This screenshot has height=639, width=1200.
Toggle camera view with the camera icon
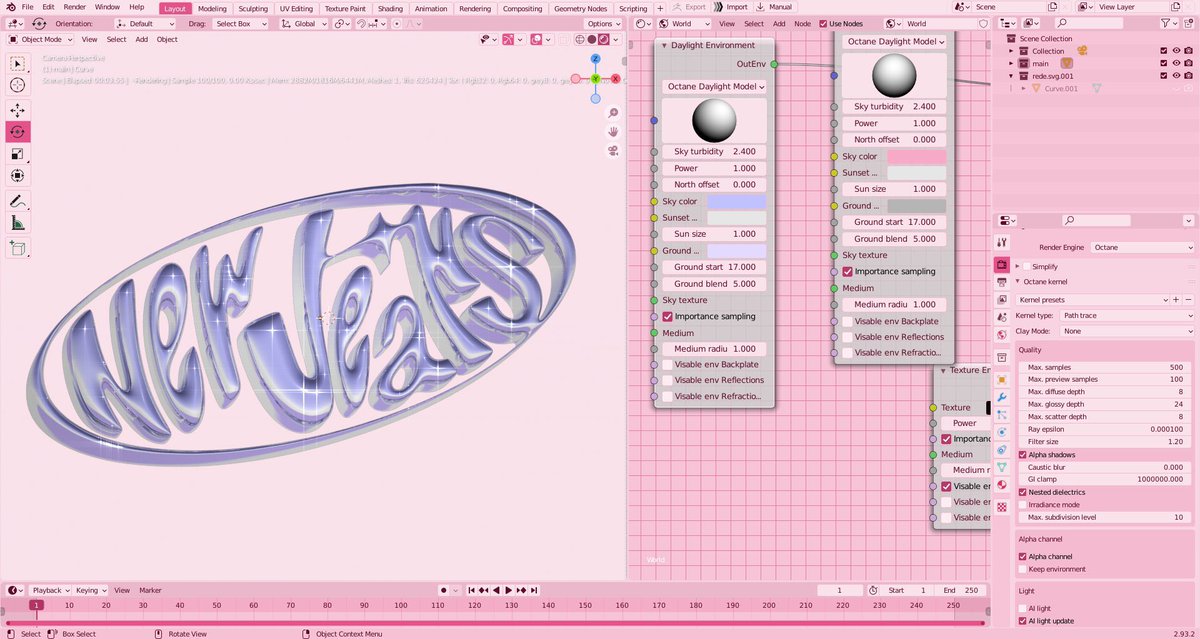pyautogui.click(x=612, y=151)
